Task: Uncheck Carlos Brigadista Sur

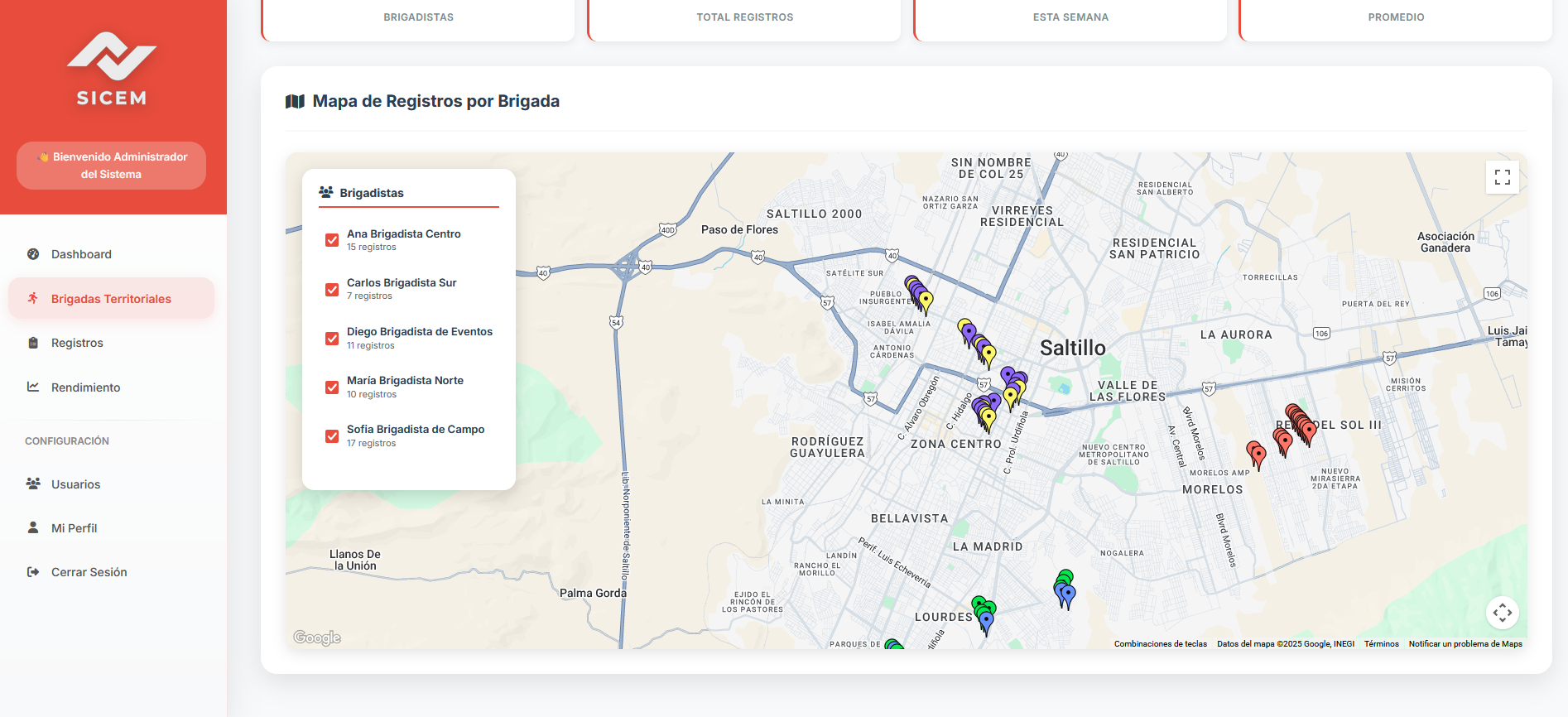Action: click(332, 290)
